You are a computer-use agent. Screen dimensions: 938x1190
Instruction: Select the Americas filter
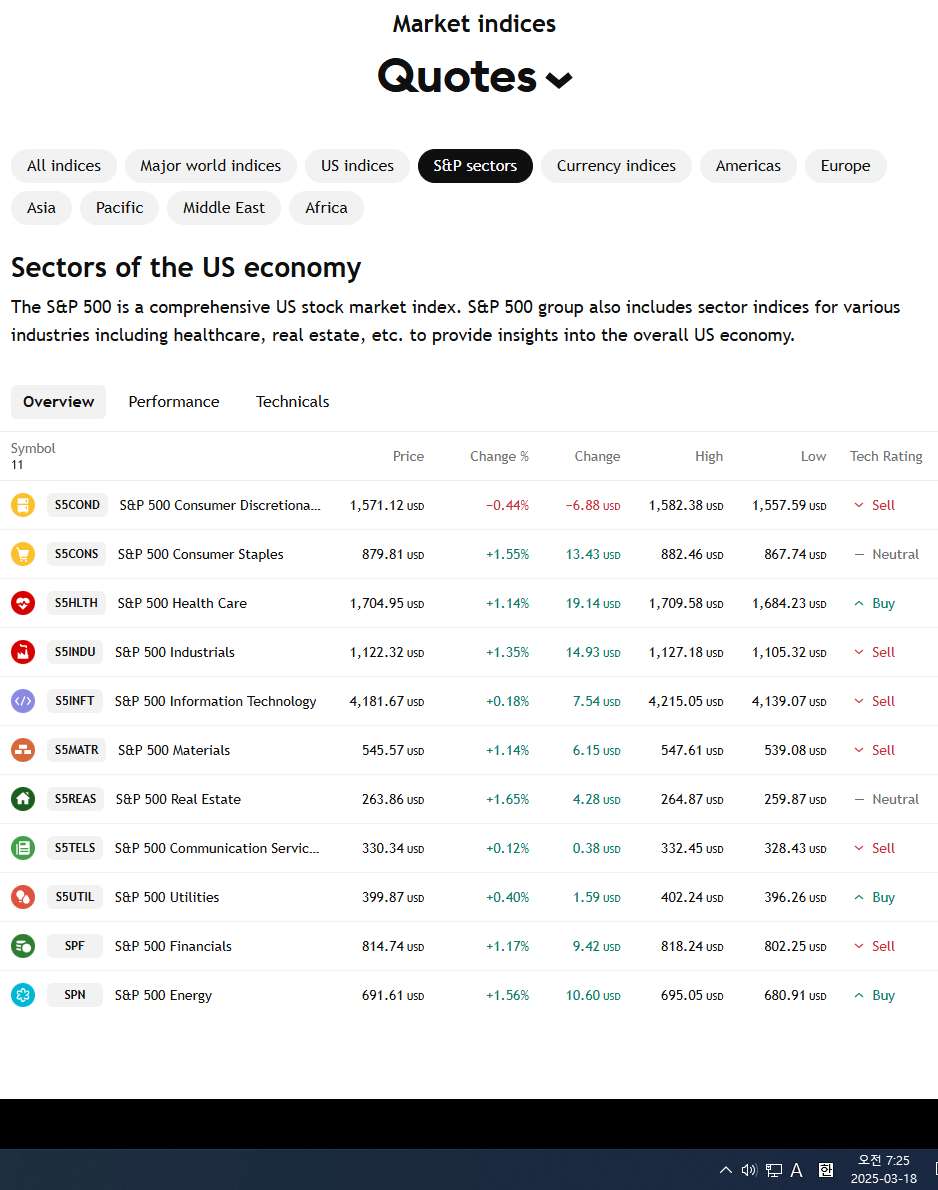click(x=748, y=165)
